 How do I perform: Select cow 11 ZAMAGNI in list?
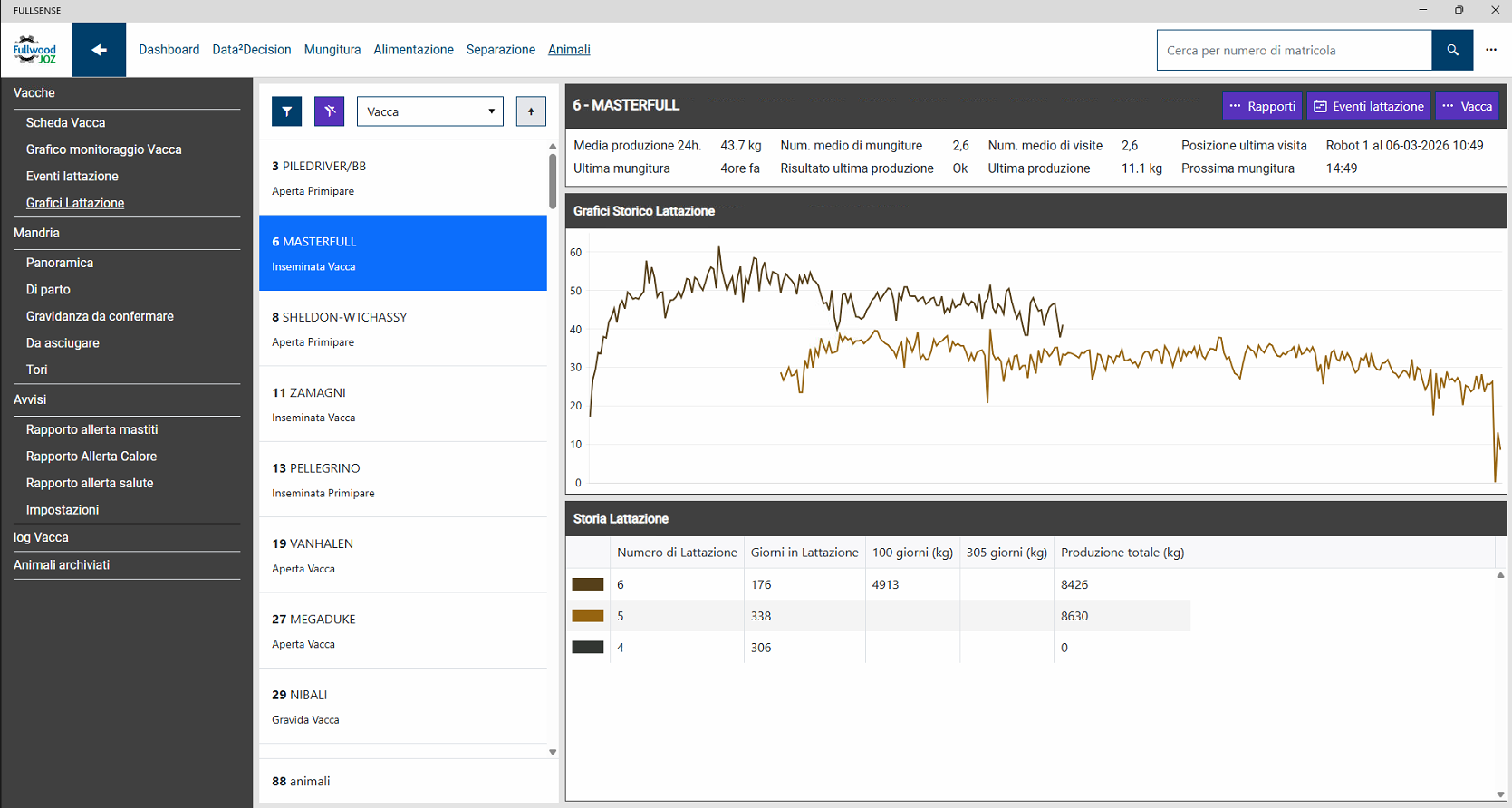402,404
